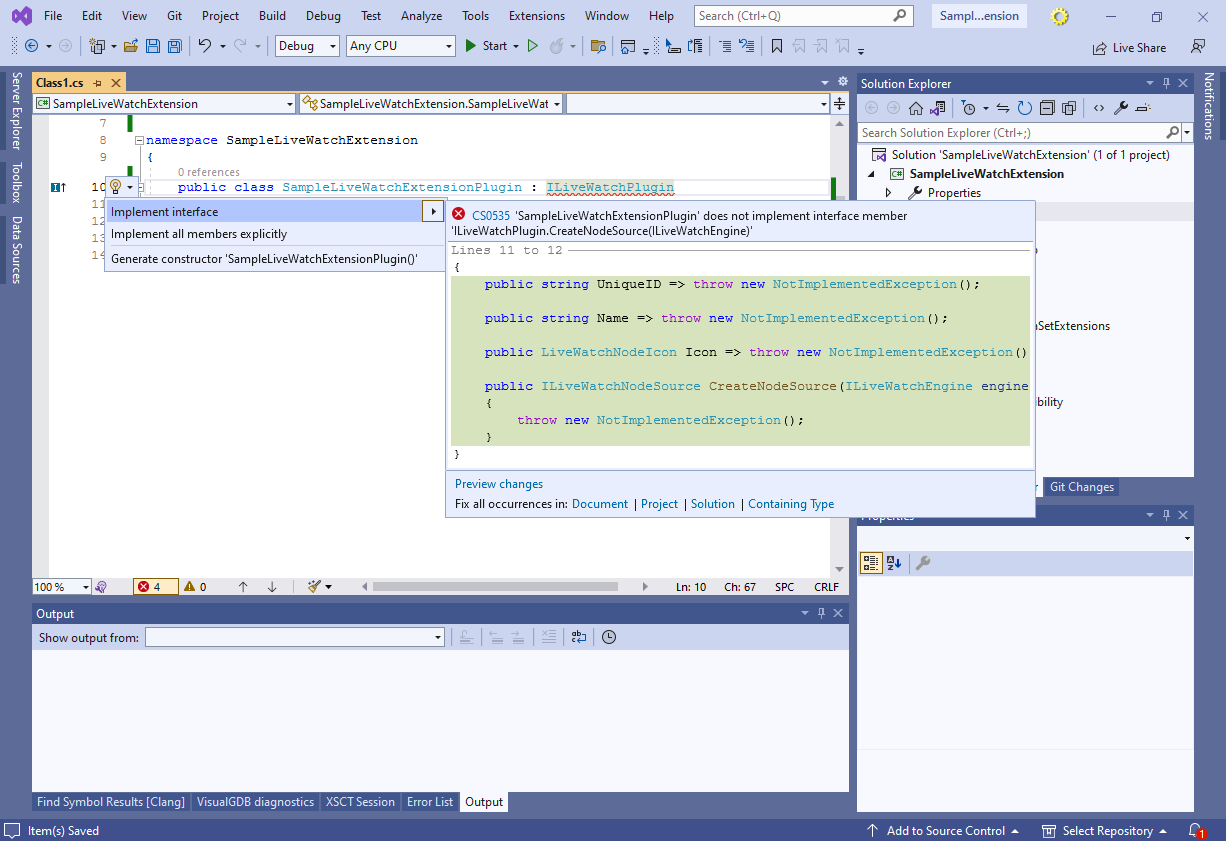Viewport: 1226px width, 841px height.
Task: Click the Properties wrench icon in Solution Explorer toolbar
Action: (x=1121, y=108)
